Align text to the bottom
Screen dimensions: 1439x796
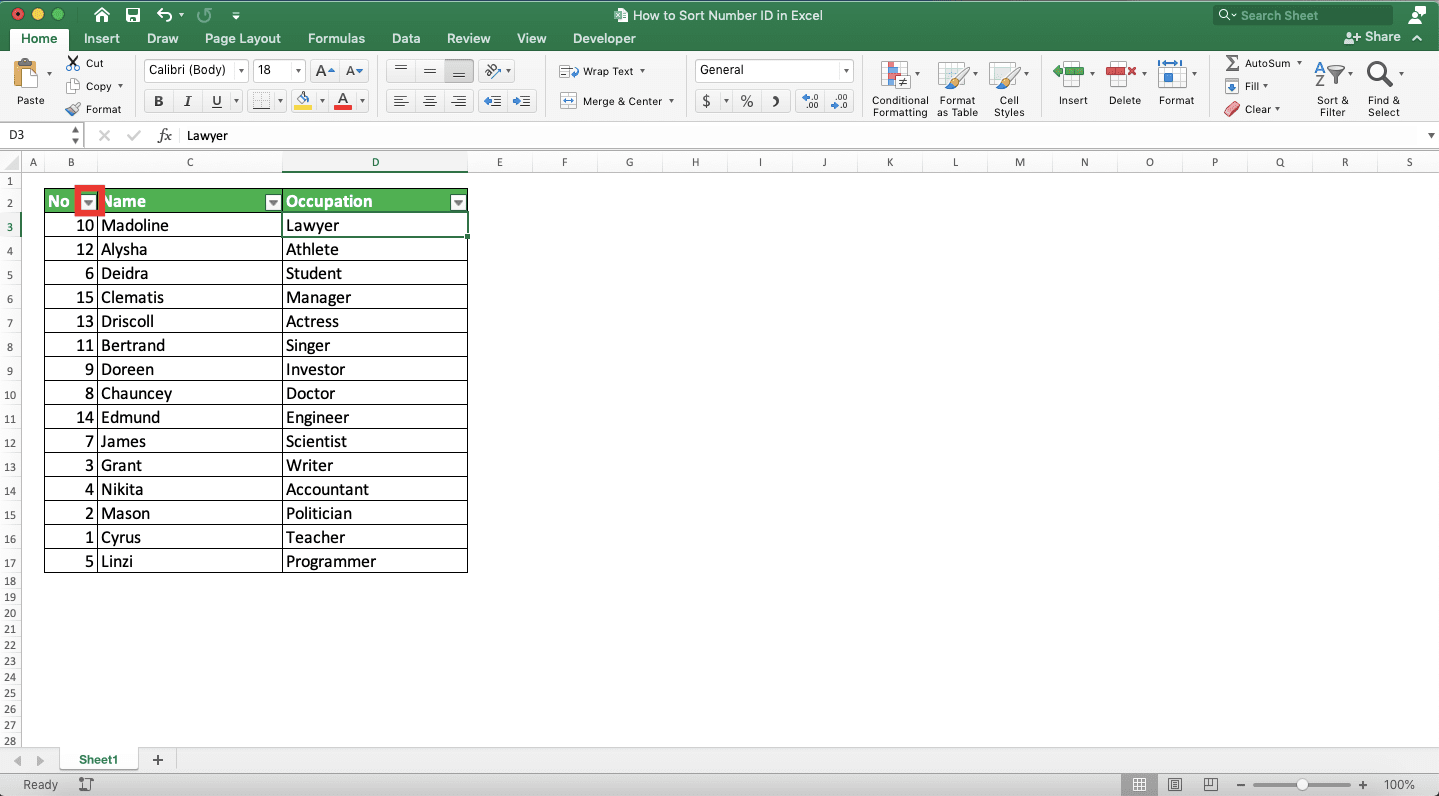pos(459,71)
